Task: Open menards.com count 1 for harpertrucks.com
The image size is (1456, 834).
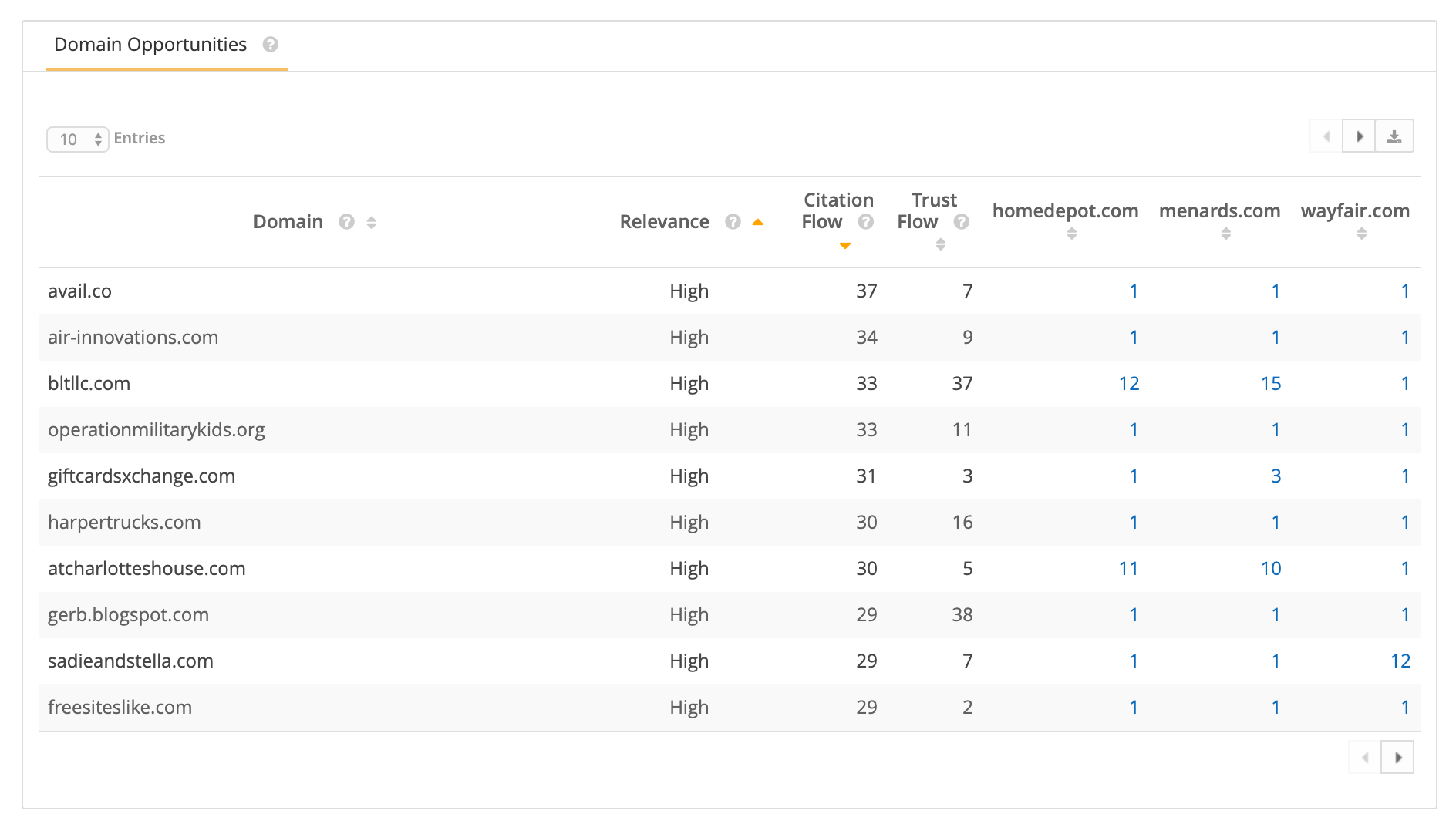Action: click(x=1276, y=523)
